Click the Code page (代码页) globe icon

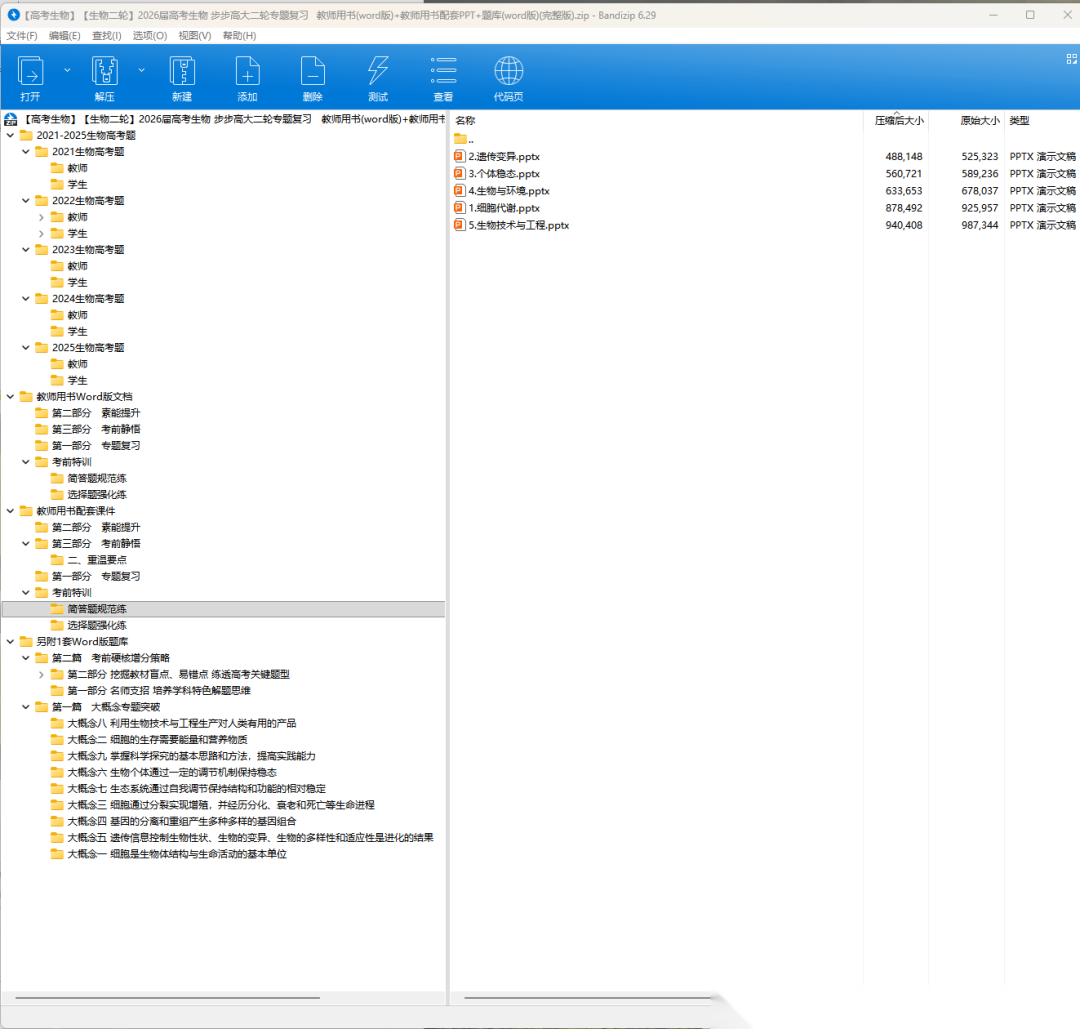(508, 72)
